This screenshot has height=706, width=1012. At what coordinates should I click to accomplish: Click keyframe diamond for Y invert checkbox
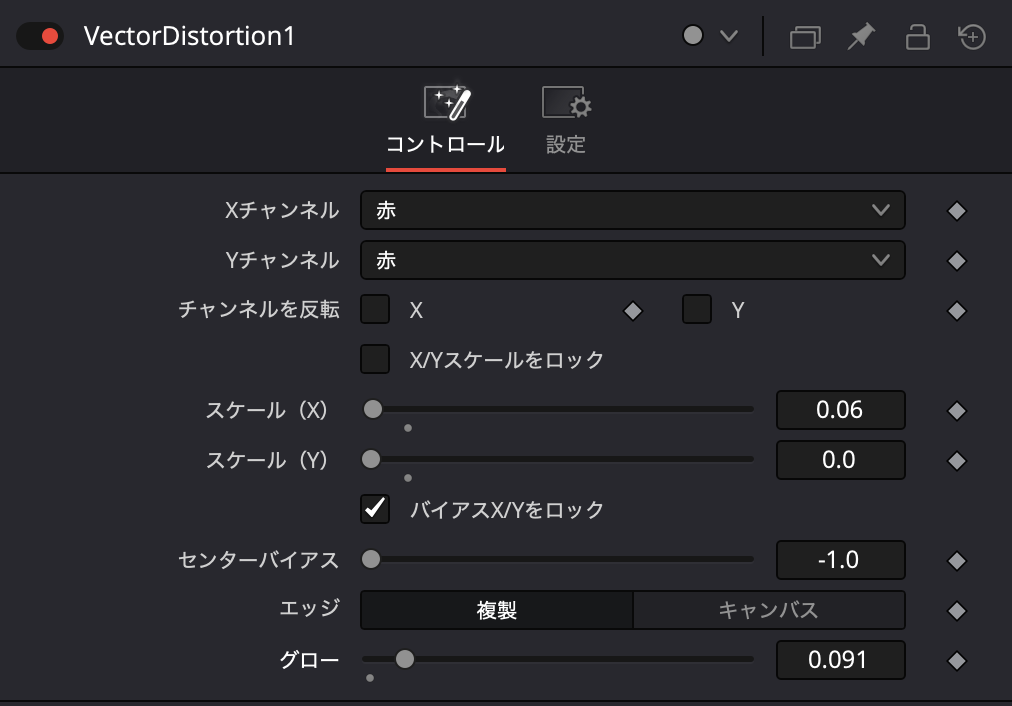[x=956, y=310]
